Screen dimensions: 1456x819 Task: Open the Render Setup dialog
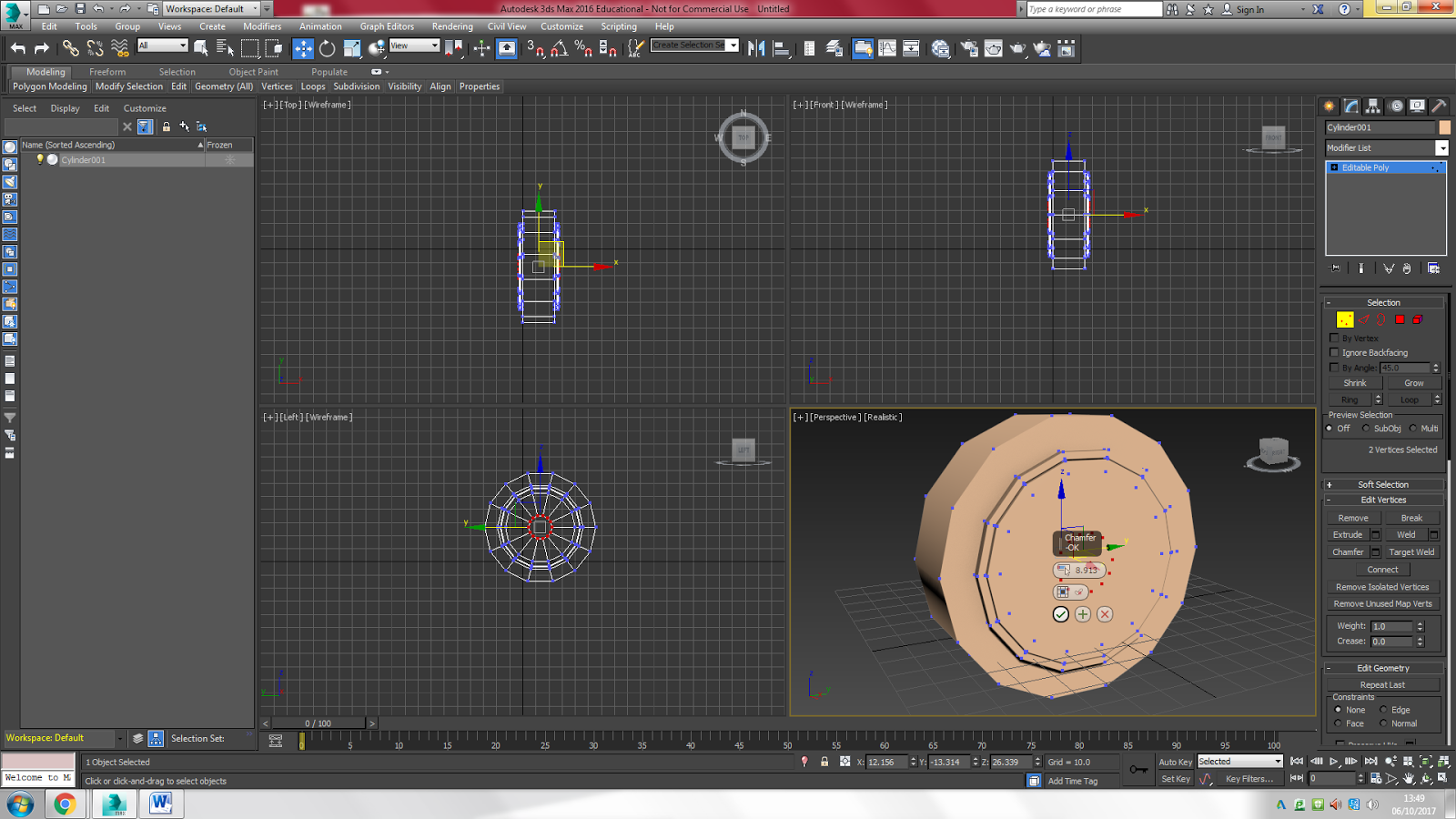click(x=969, y=48)
